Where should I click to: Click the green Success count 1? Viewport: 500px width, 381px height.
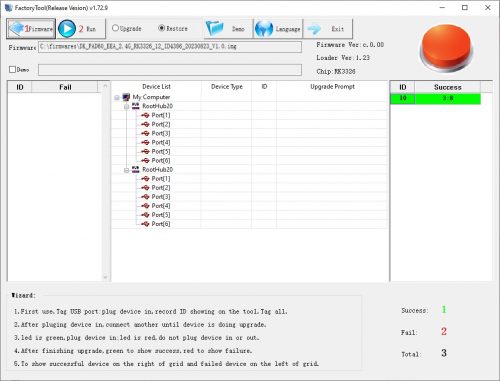click(444, 310)
